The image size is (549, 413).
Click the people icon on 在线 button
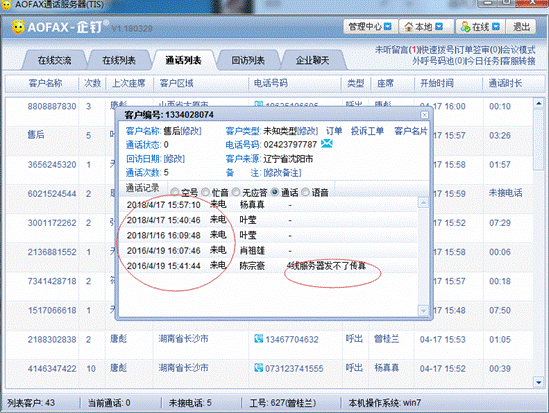(465, 27)
